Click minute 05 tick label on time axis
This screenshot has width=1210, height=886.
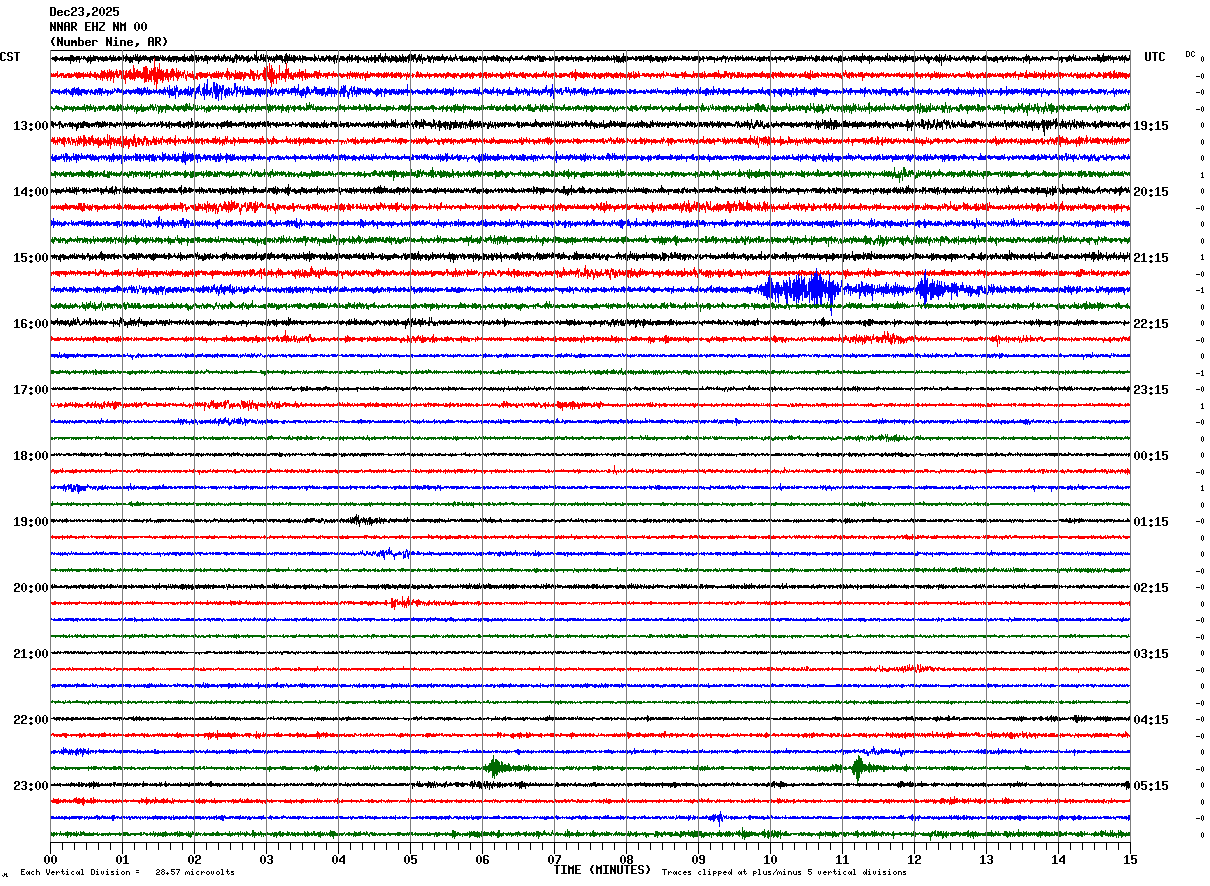410,860
